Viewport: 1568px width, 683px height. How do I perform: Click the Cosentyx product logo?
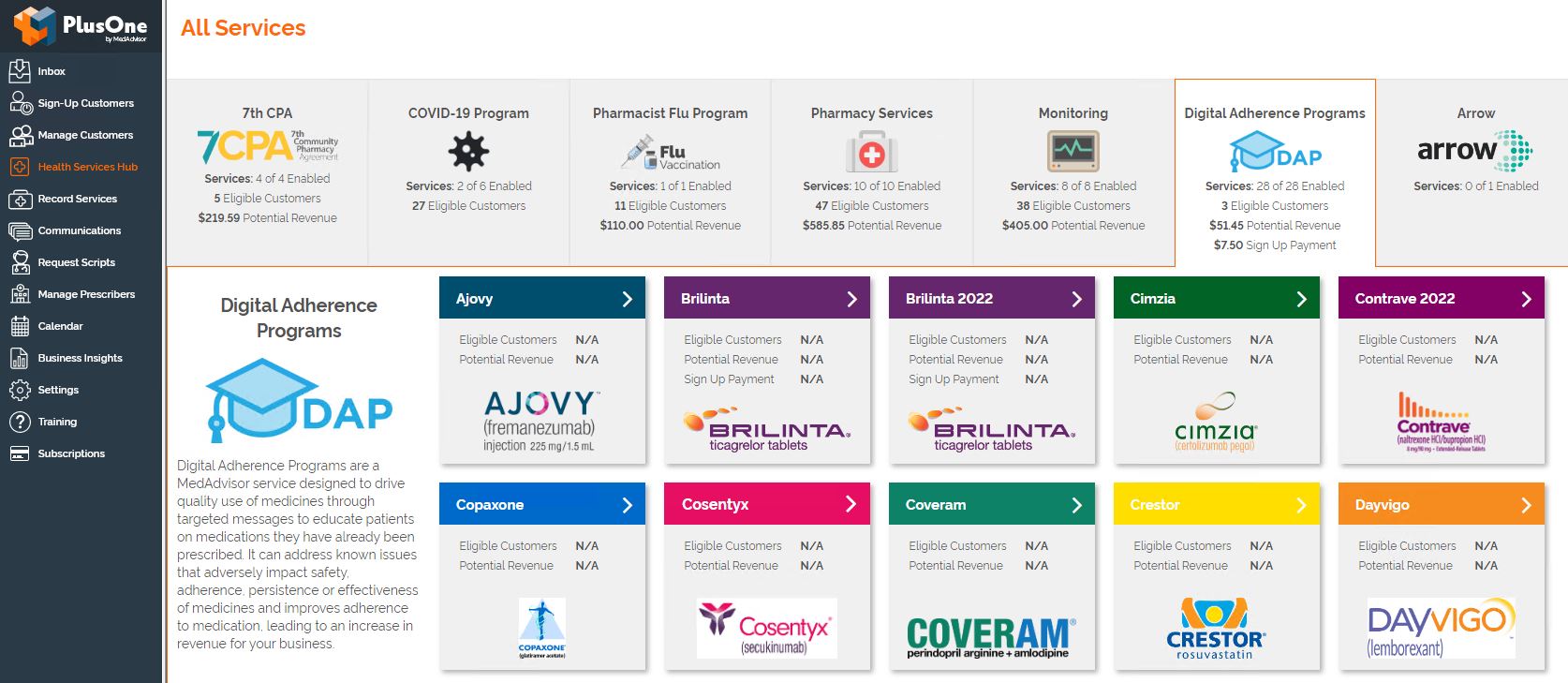[766, 628]
